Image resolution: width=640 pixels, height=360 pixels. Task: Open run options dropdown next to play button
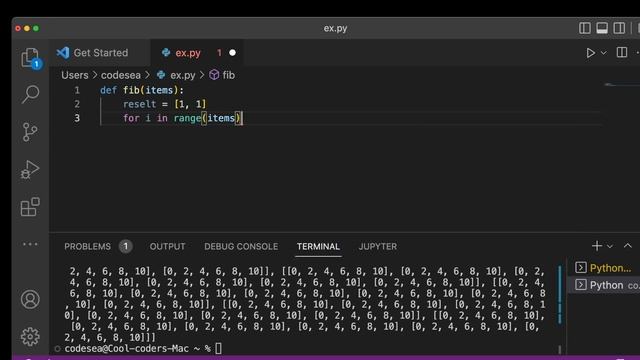[604, 53]
